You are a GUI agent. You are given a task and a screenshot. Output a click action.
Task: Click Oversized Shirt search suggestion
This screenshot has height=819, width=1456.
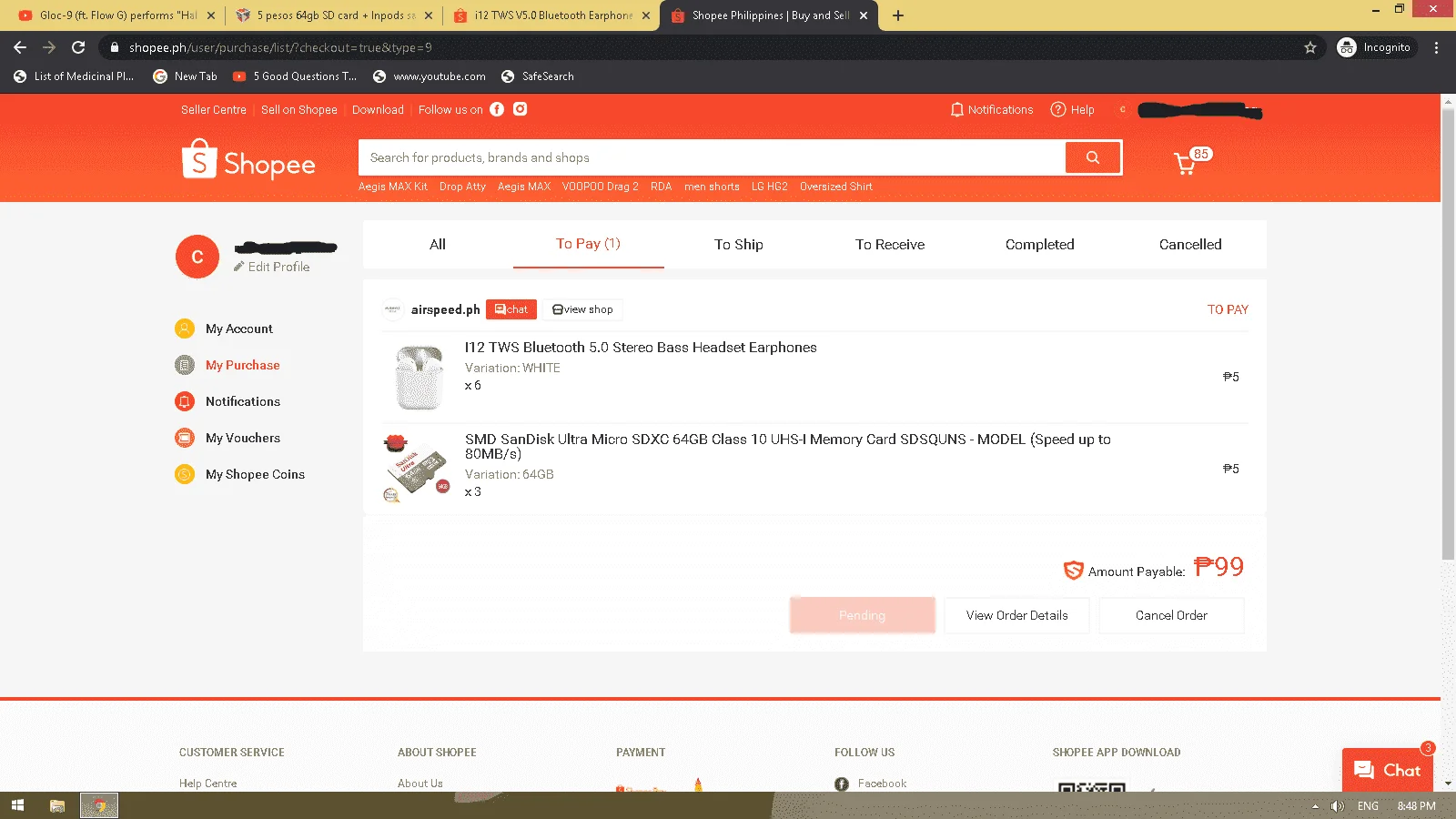click(x=835, y=187)
